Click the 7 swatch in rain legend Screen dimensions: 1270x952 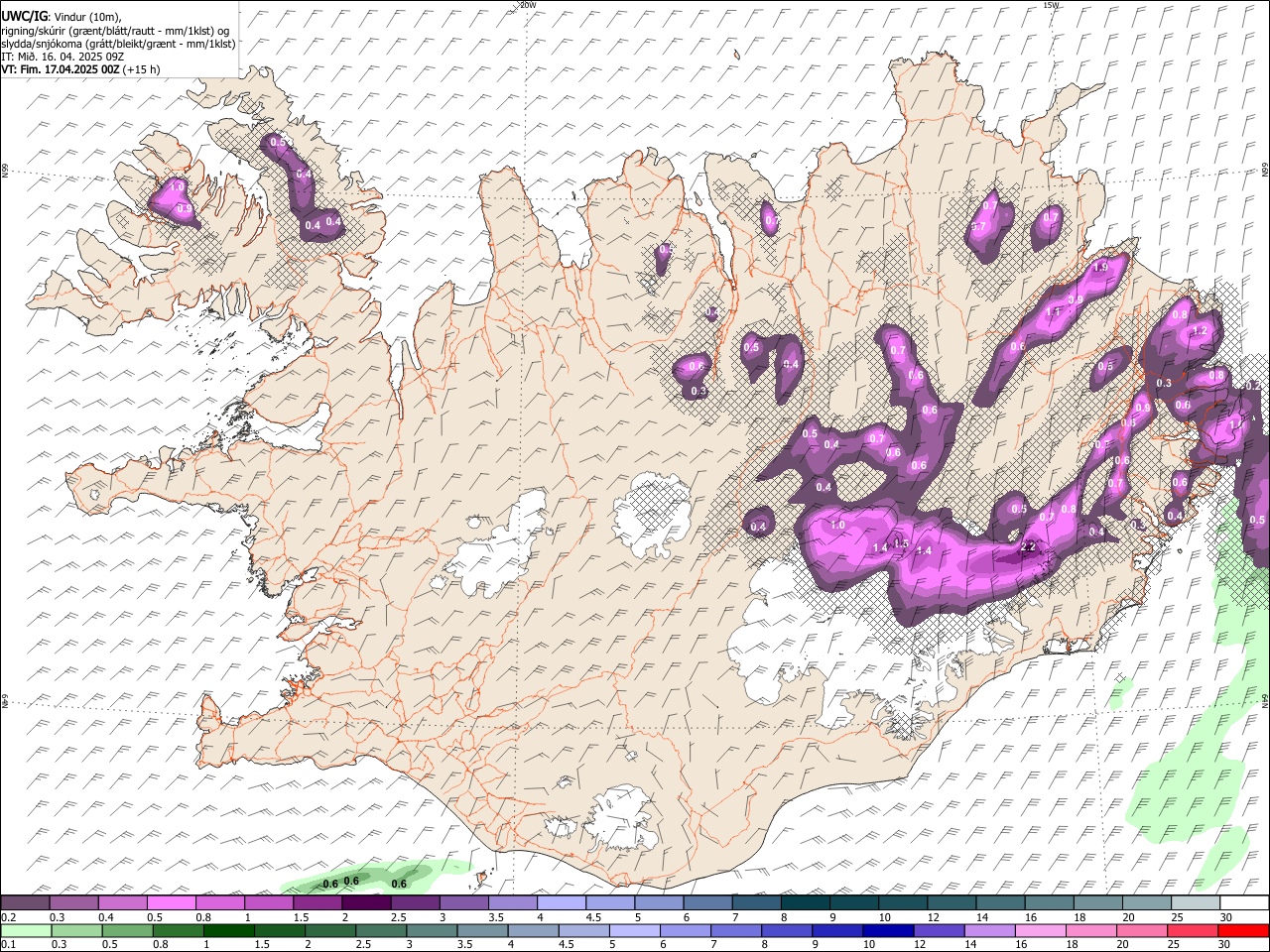pos(736,930)
